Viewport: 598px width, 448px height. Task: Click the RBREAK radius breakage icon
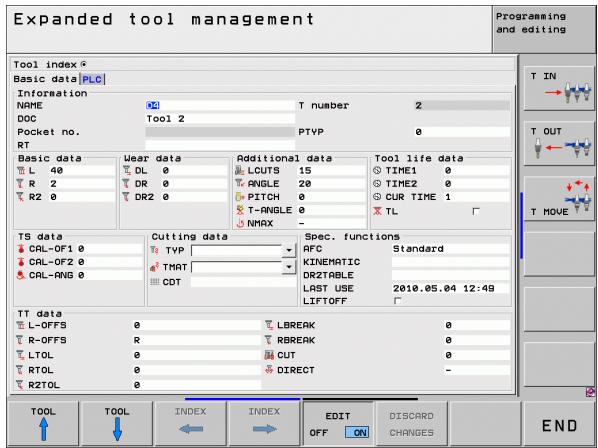pyautogui.click(x=268, y=340)
